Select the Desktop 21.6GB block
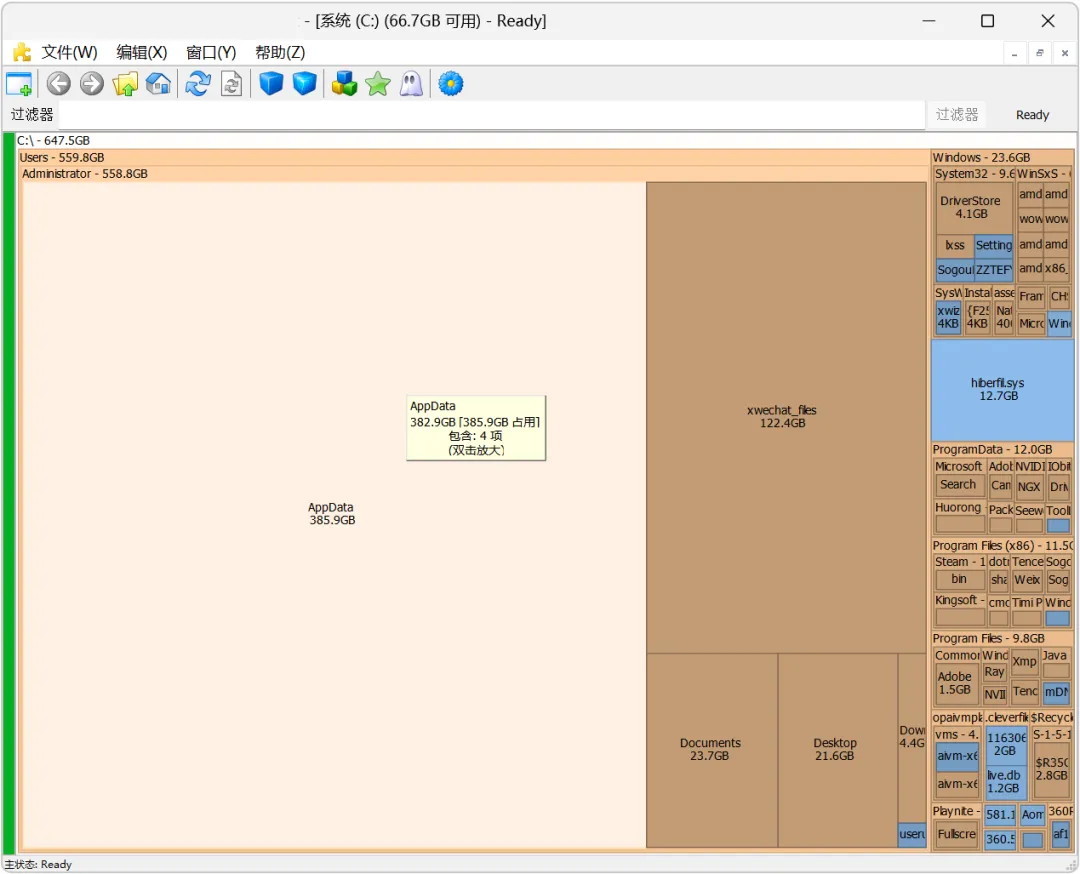The height and width of the screenshot is (874, 1080). [x=838, y=750]
